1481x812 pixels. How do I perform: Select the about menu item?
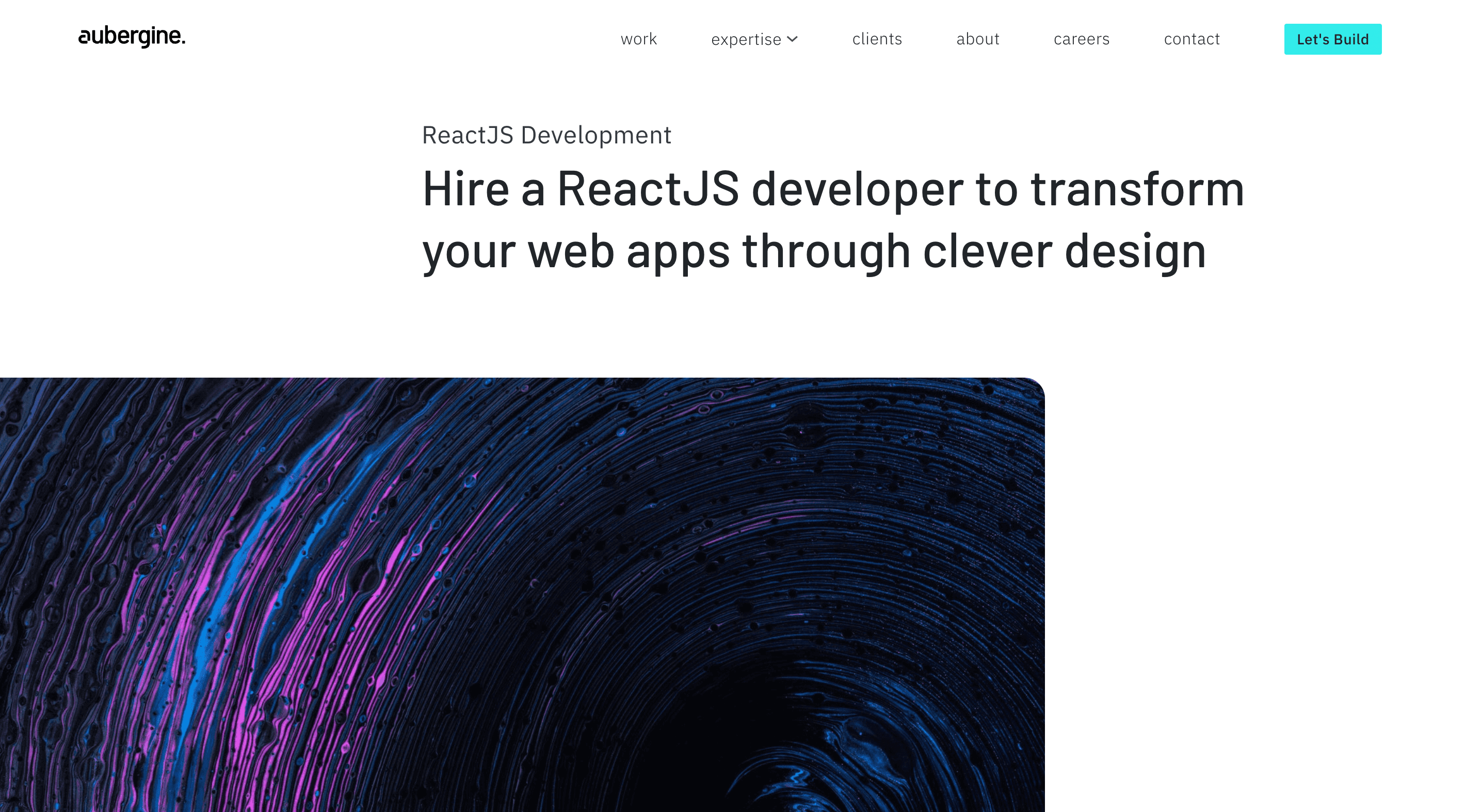[978, 39]
